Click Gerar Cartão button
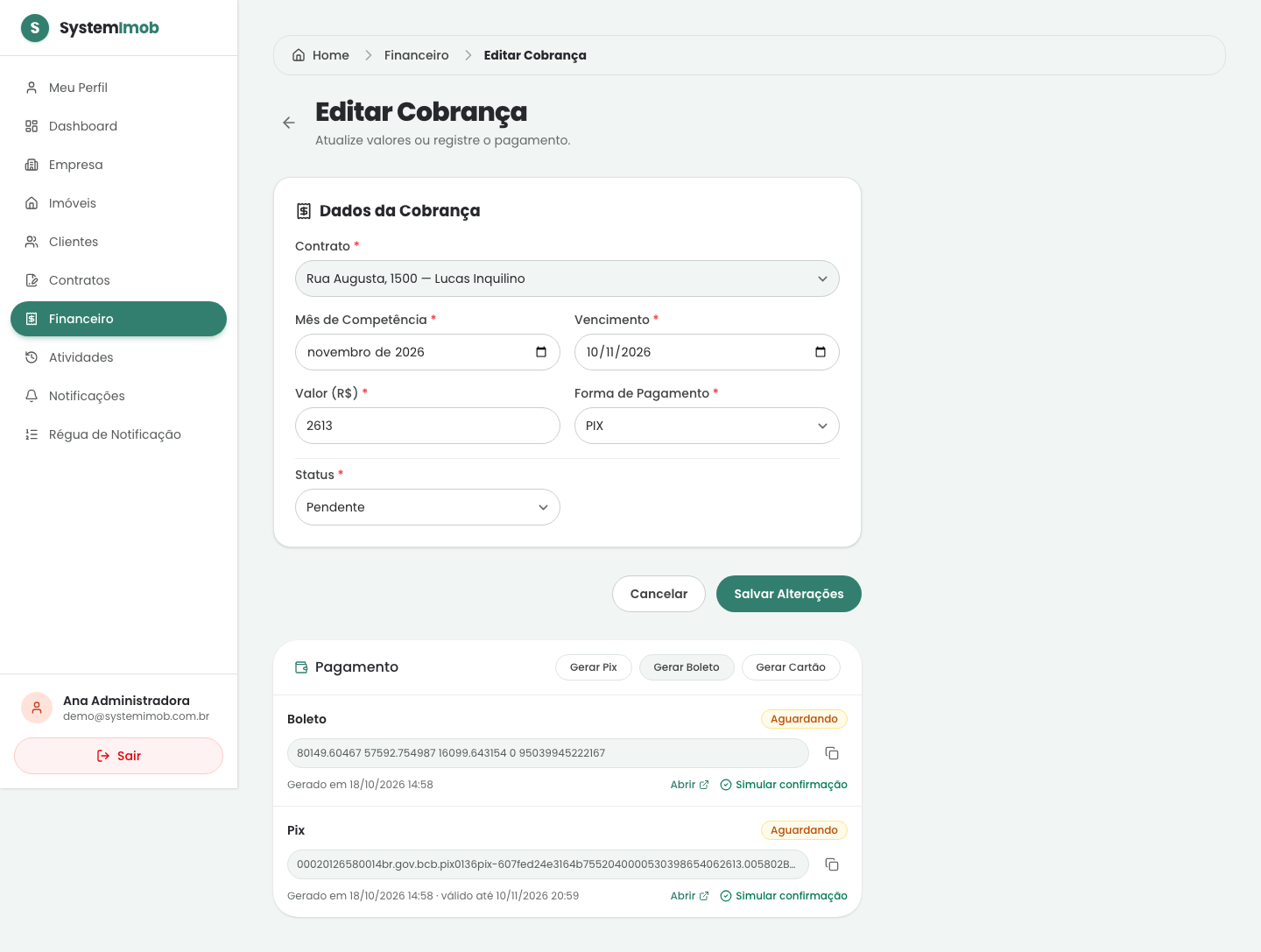The width and height of the screenshot is (1261, 952). 791,667
